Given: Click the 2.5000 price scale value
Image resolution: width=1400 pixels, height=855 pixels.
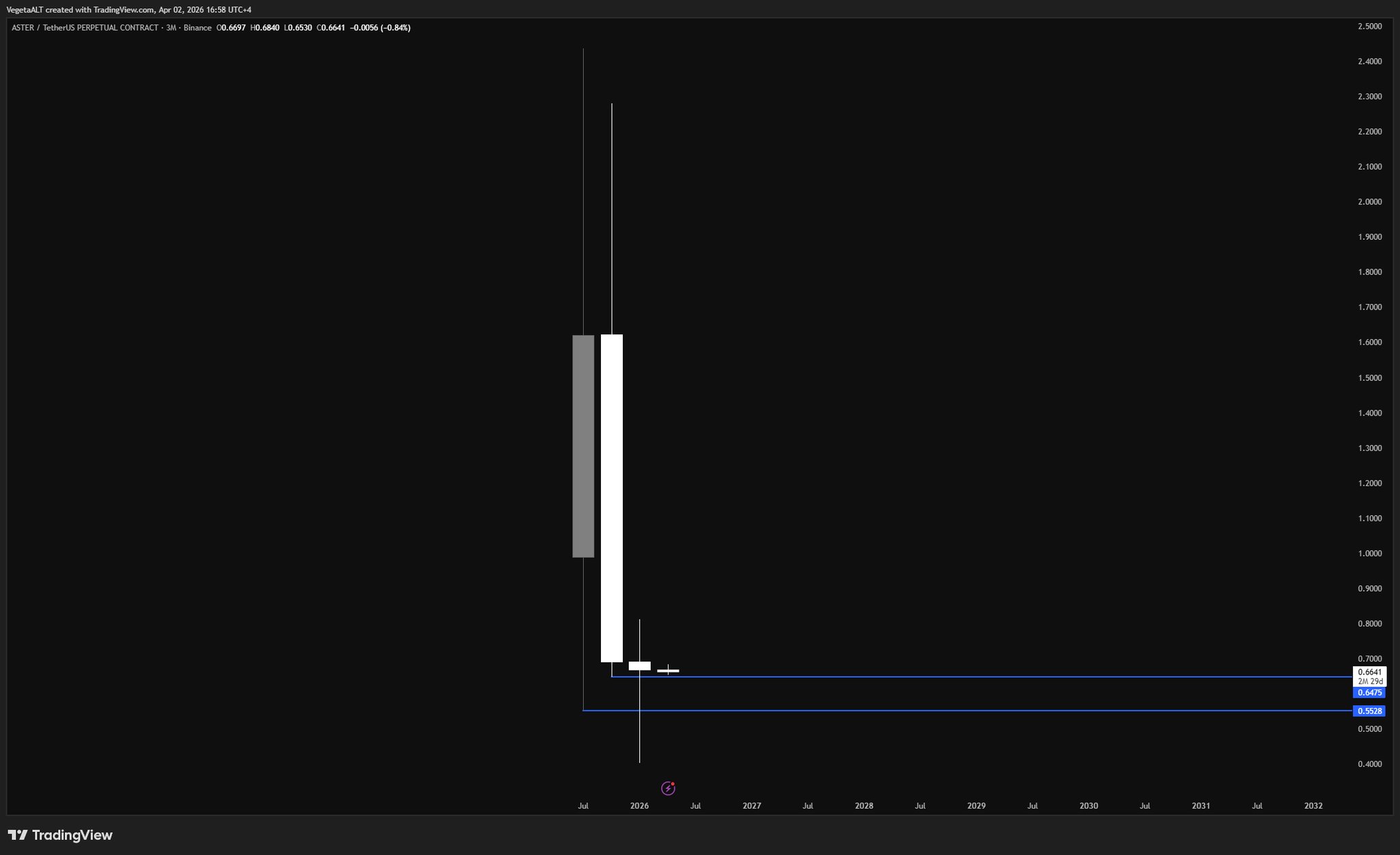Looking at the screenshot, I should point(1369,27).
